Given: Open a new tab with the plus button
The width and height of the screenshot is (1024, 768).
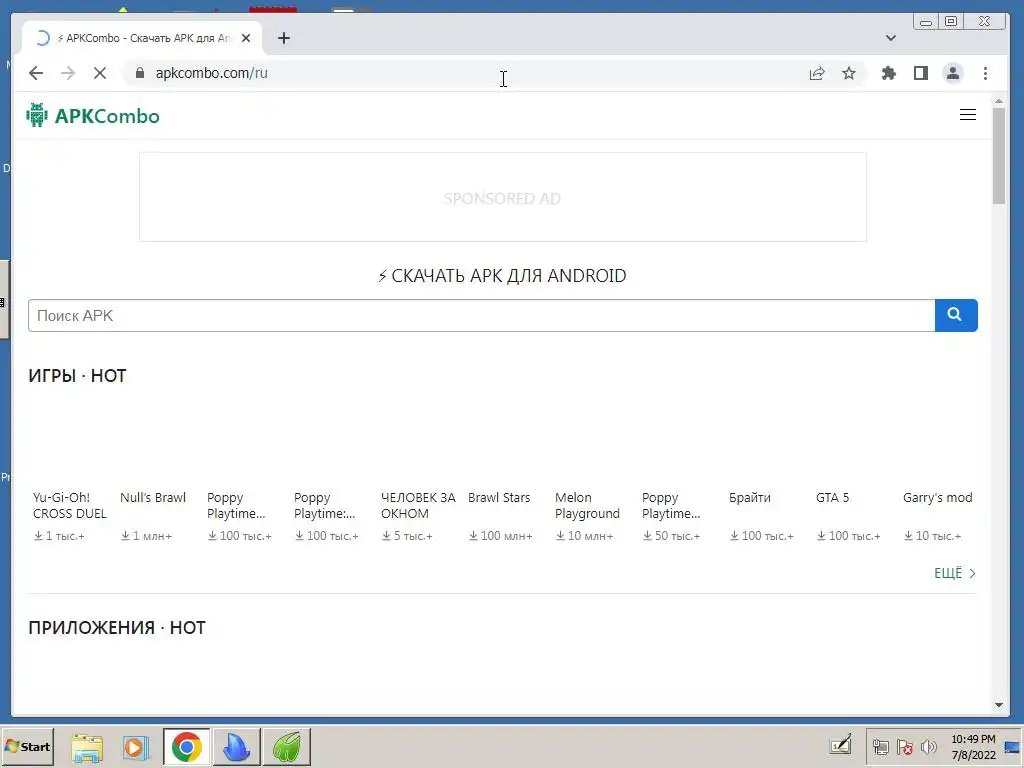Looking at the screenshot, I should [283, 38].
